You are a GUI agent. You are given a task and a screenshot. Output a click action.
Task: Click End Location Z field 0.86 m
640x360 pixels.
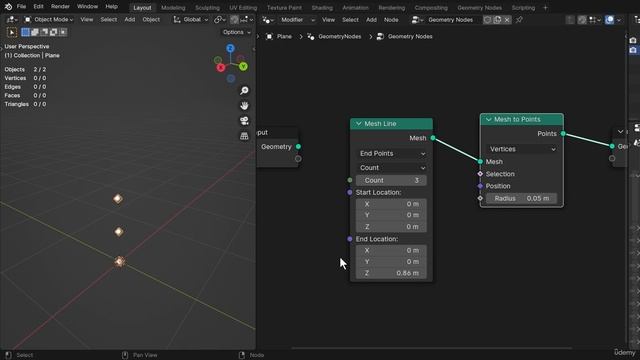point(391,273)
